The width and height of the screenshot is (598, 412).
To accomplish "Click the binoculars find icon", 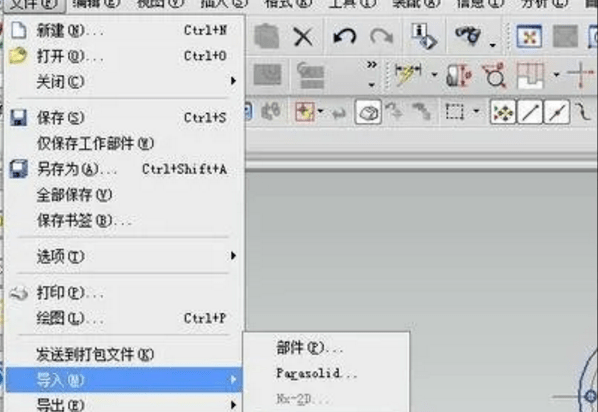I will (468, 35).
